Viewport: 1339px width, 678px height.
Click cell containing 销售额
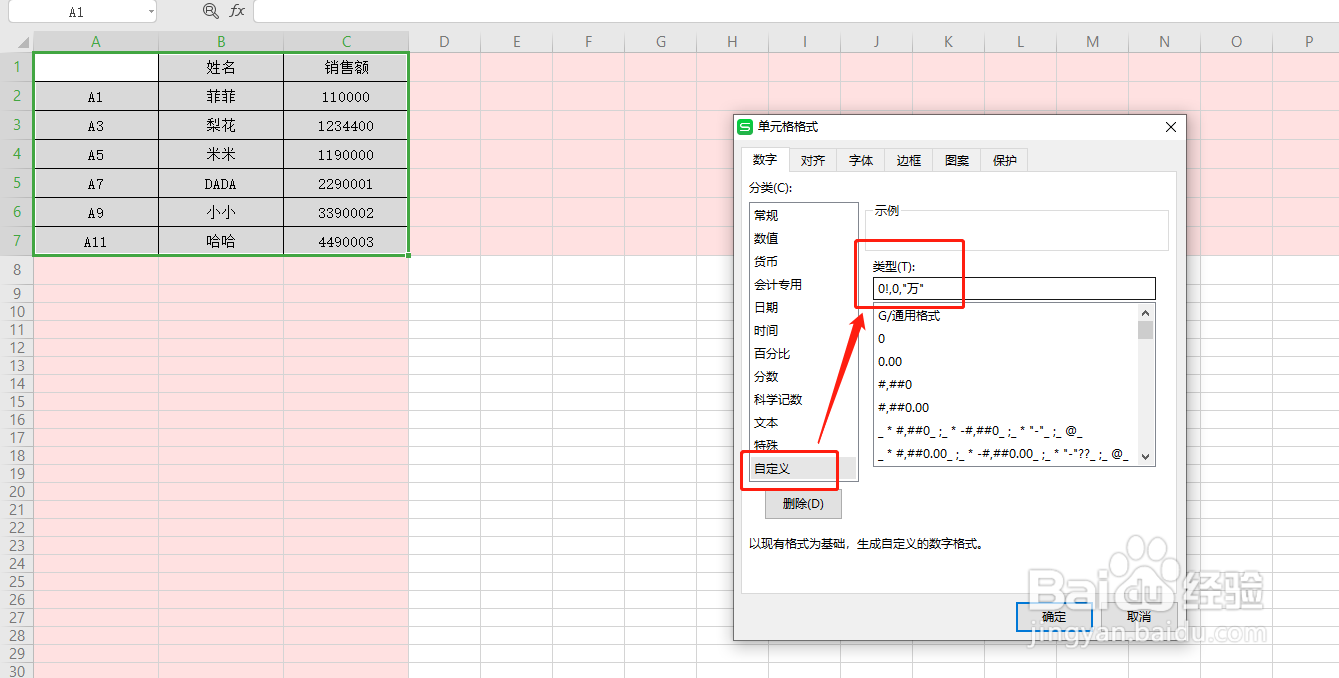coord(346,67)
